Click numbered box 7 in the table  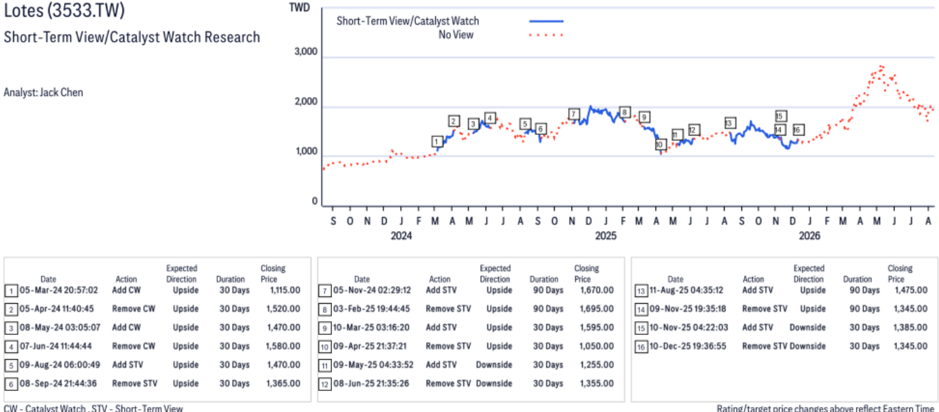point(325,292)
